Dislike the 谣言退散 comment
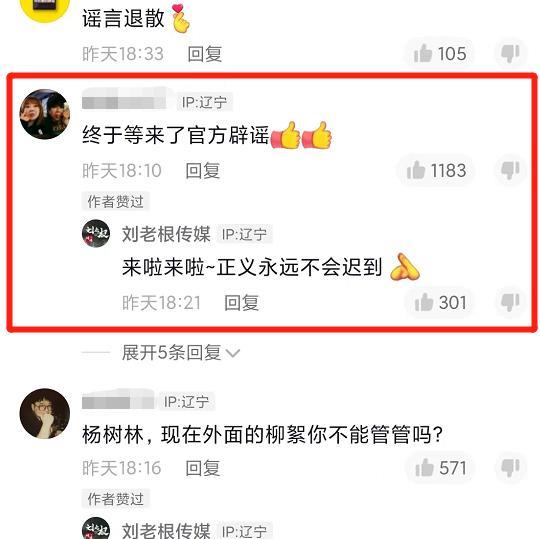Screen dimensions: 540x539 tap(510, 53)
